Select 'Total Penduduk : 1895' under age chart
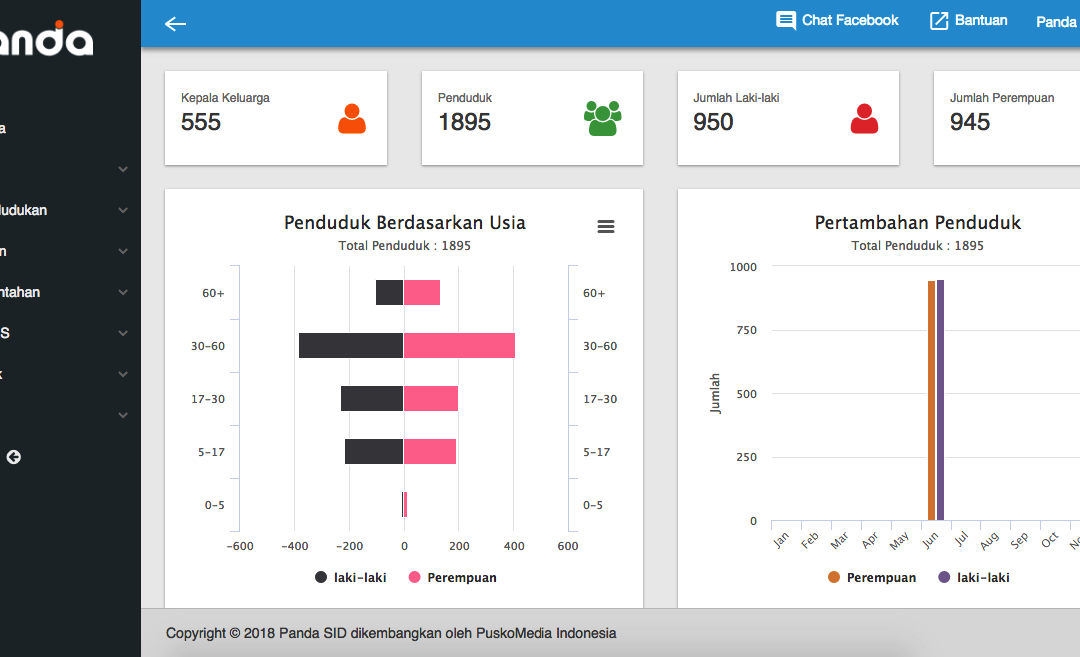1080x657 pixels. (404, 245)
